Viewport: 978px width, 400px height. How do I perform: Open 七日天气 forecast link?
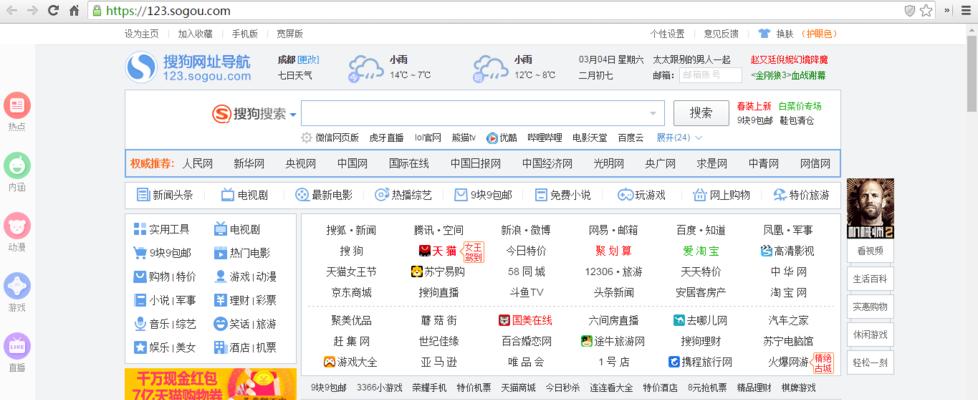[295, 76]
